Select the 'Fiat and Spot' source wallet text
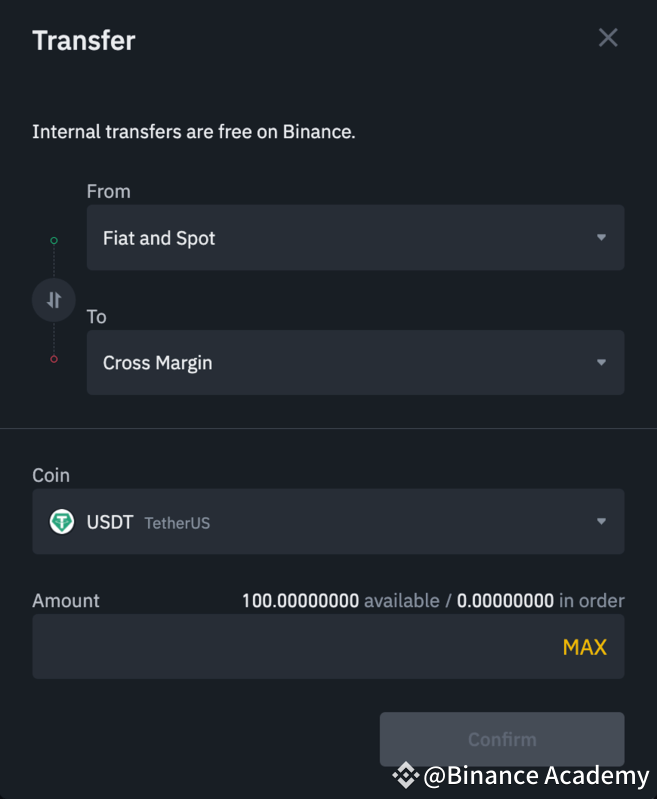Image resolution: width=657 pixels, height=799 pixels. click(159, 238)
